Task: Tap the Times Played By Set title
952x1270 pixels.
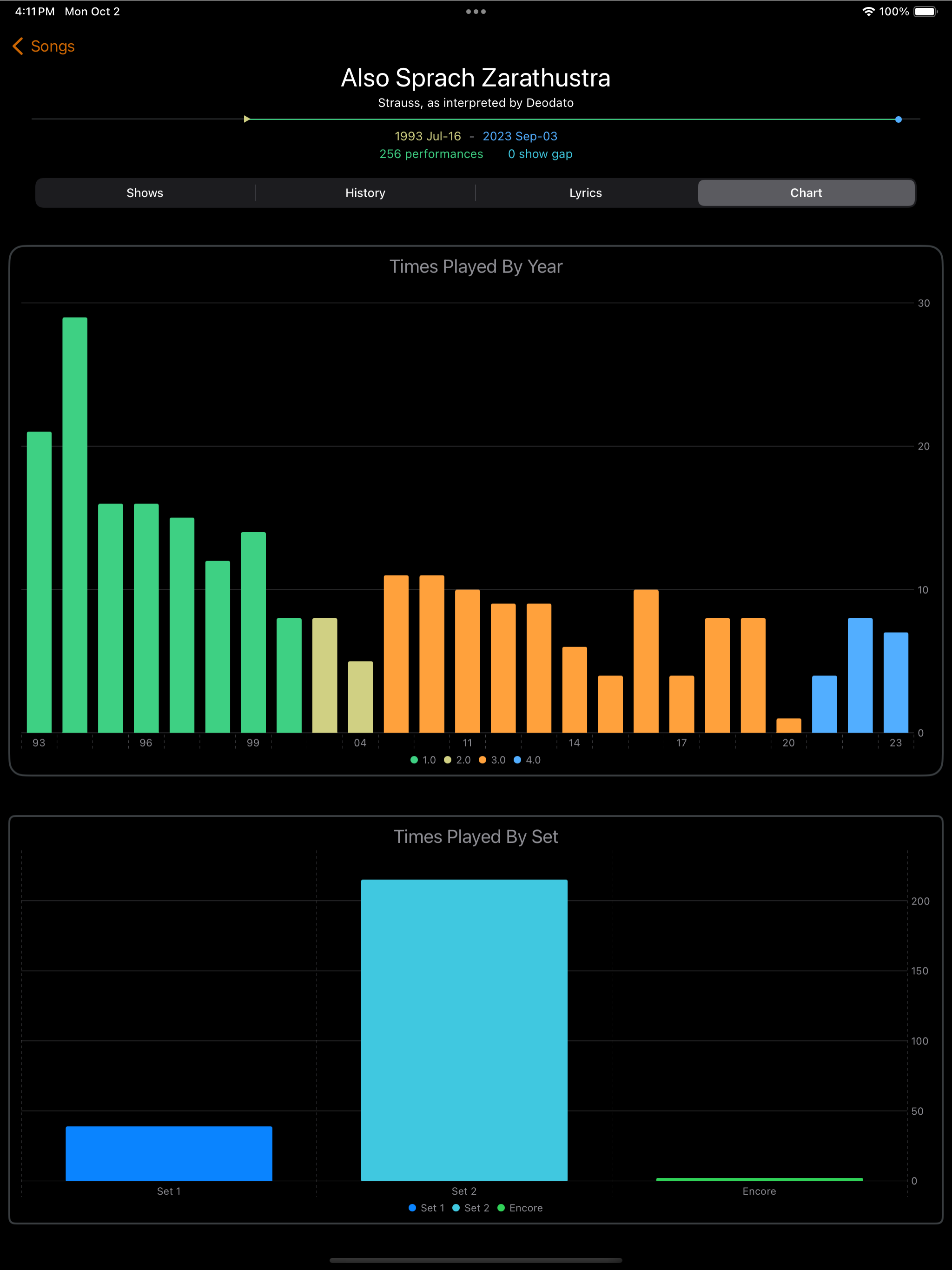Action: coord(476,837)
